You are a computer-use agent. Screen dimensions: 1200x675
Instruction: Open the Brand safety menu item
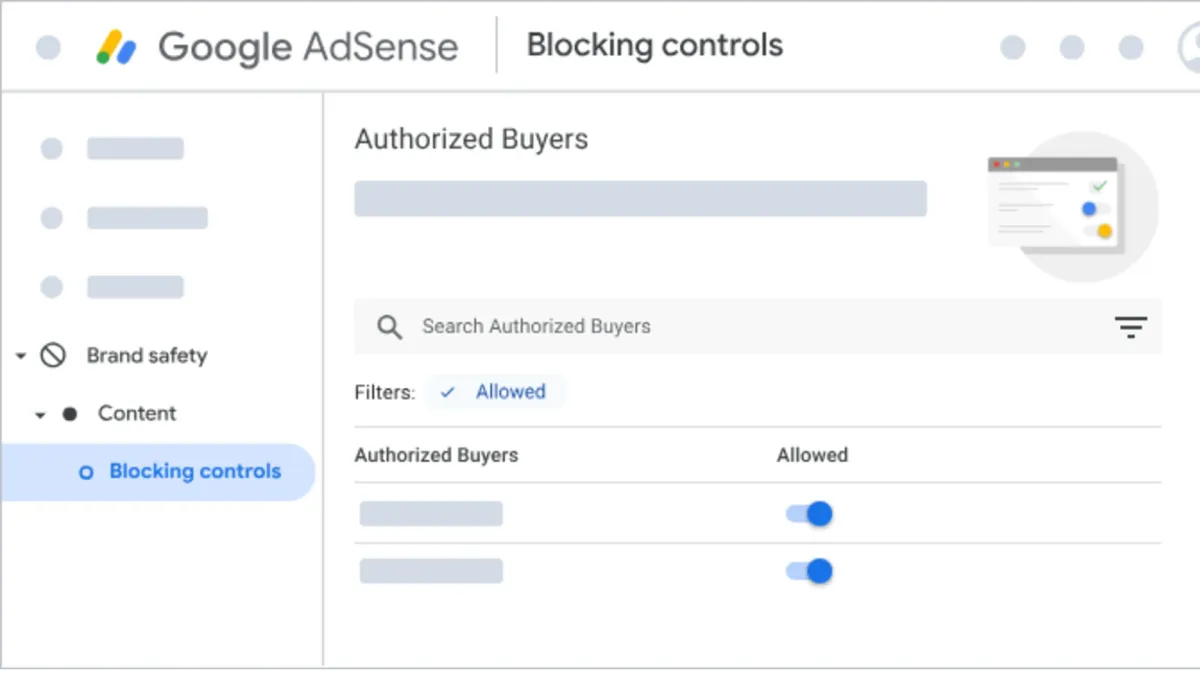tap(147, 355)
